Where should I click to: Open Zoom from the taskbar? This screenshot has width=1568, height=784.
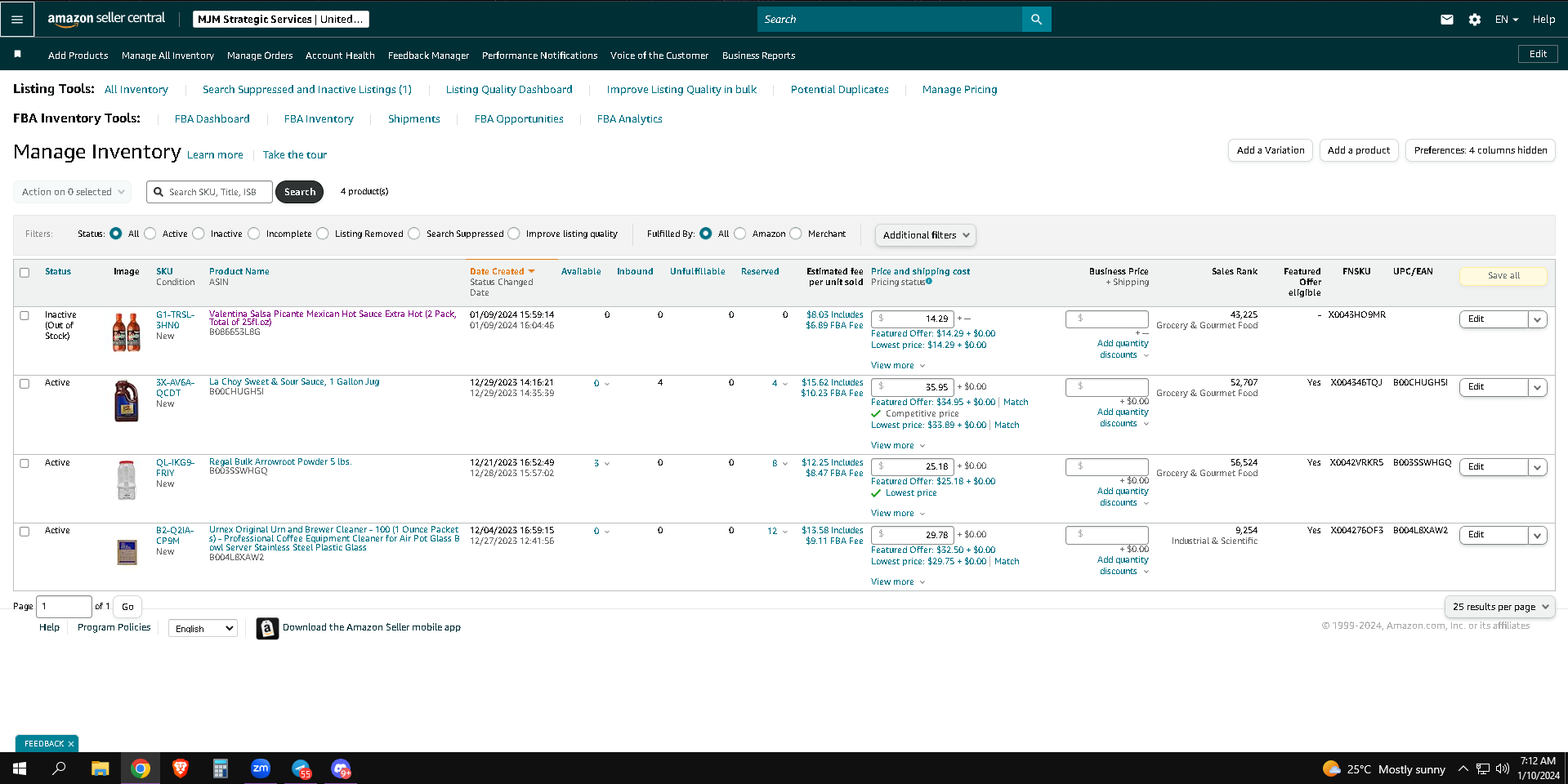coord(261,768)
